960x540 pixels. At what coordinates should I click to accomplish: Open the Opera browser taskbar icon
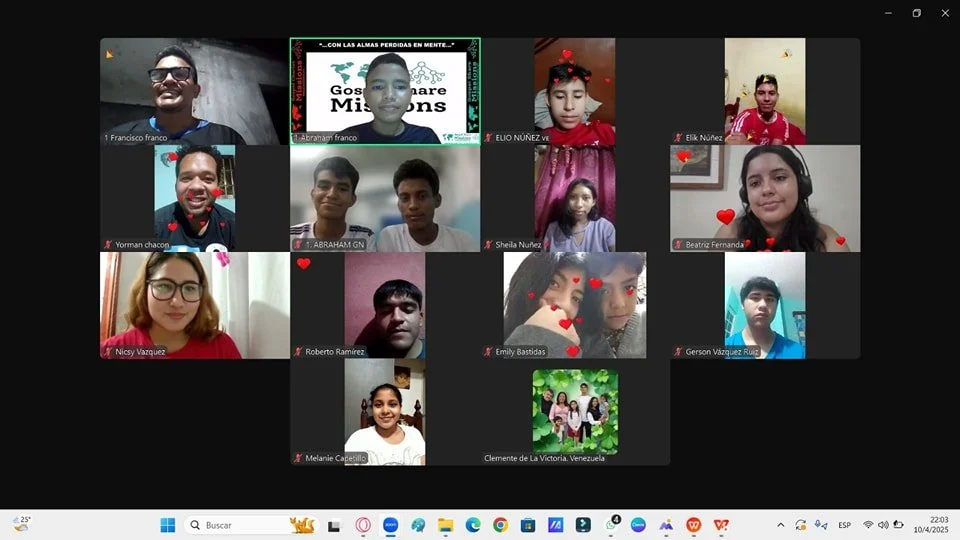point(363,525)
